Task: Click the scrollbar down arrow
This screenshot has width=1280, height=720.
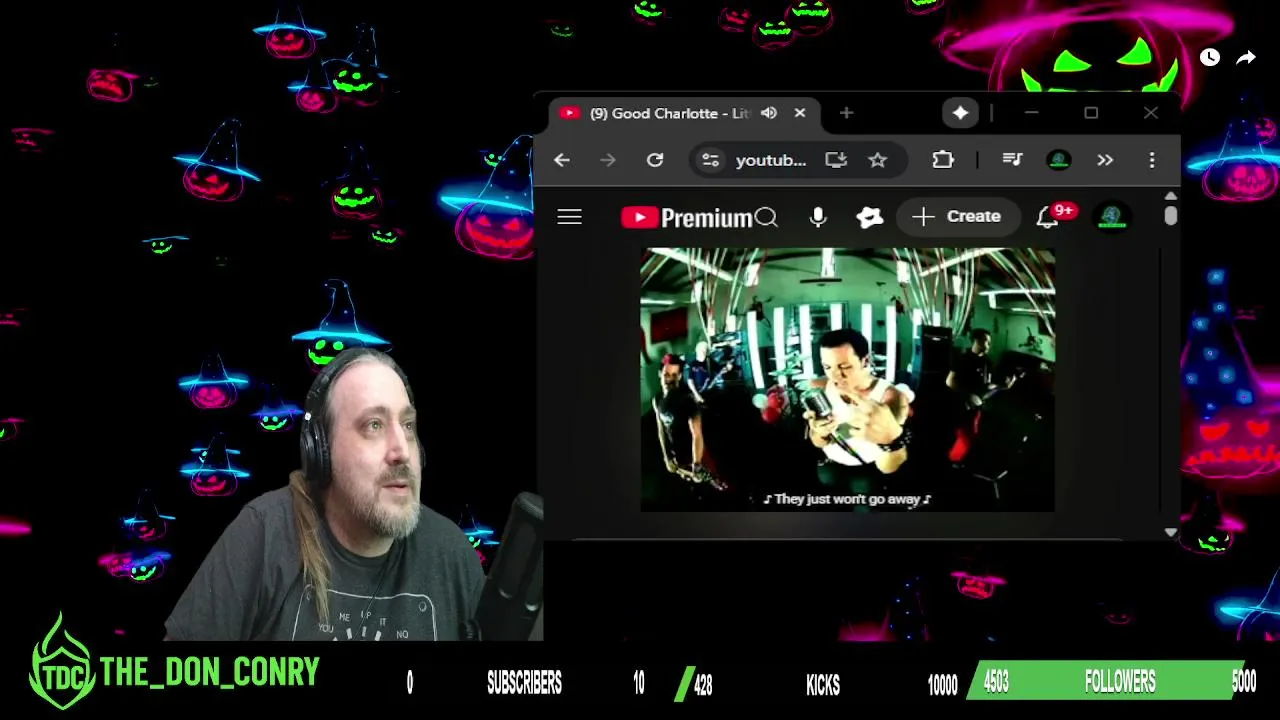Action: coord(1171,533)
